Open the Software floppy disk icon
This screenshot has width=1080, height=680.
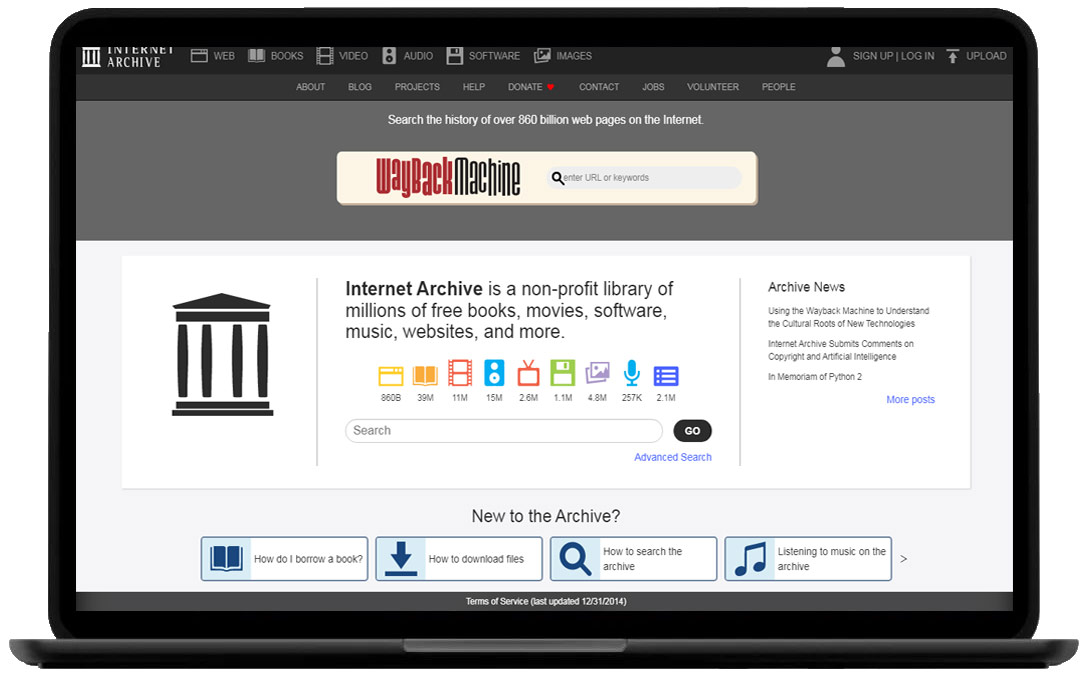click(455, 56)
